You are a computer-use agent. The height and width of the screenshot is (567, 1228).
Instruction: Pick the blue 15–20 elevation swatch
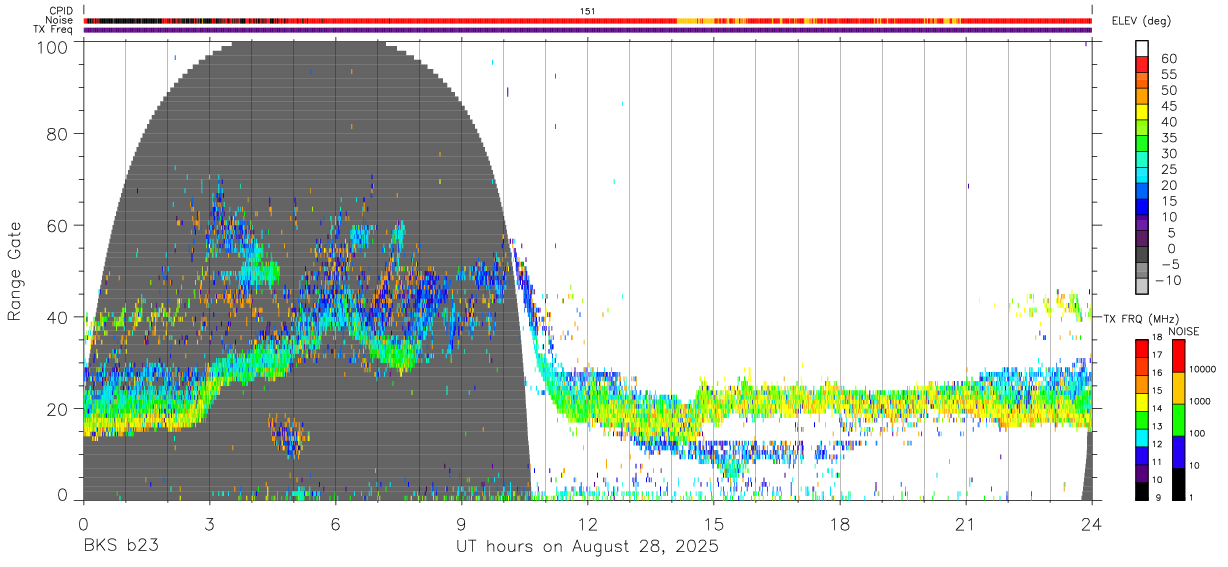pyautogui.click(x=1142, y=193)
